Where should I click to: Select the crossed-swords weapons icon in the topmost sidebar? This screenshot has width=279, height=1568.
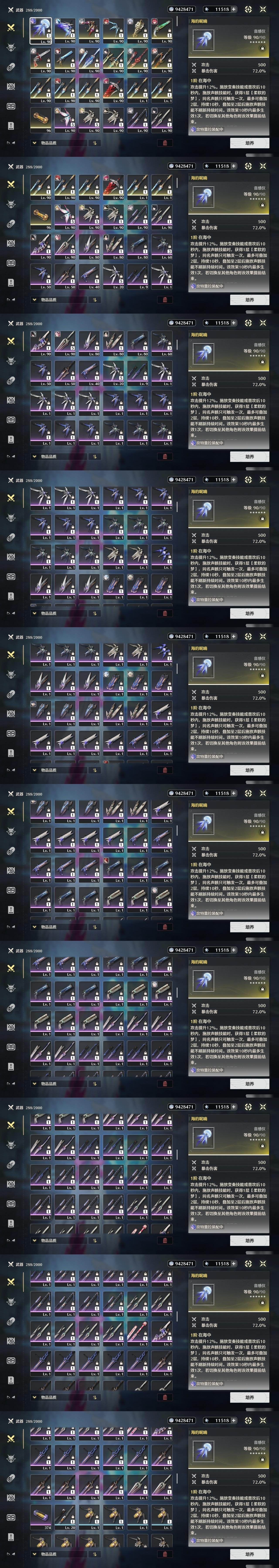click(10, 28)
